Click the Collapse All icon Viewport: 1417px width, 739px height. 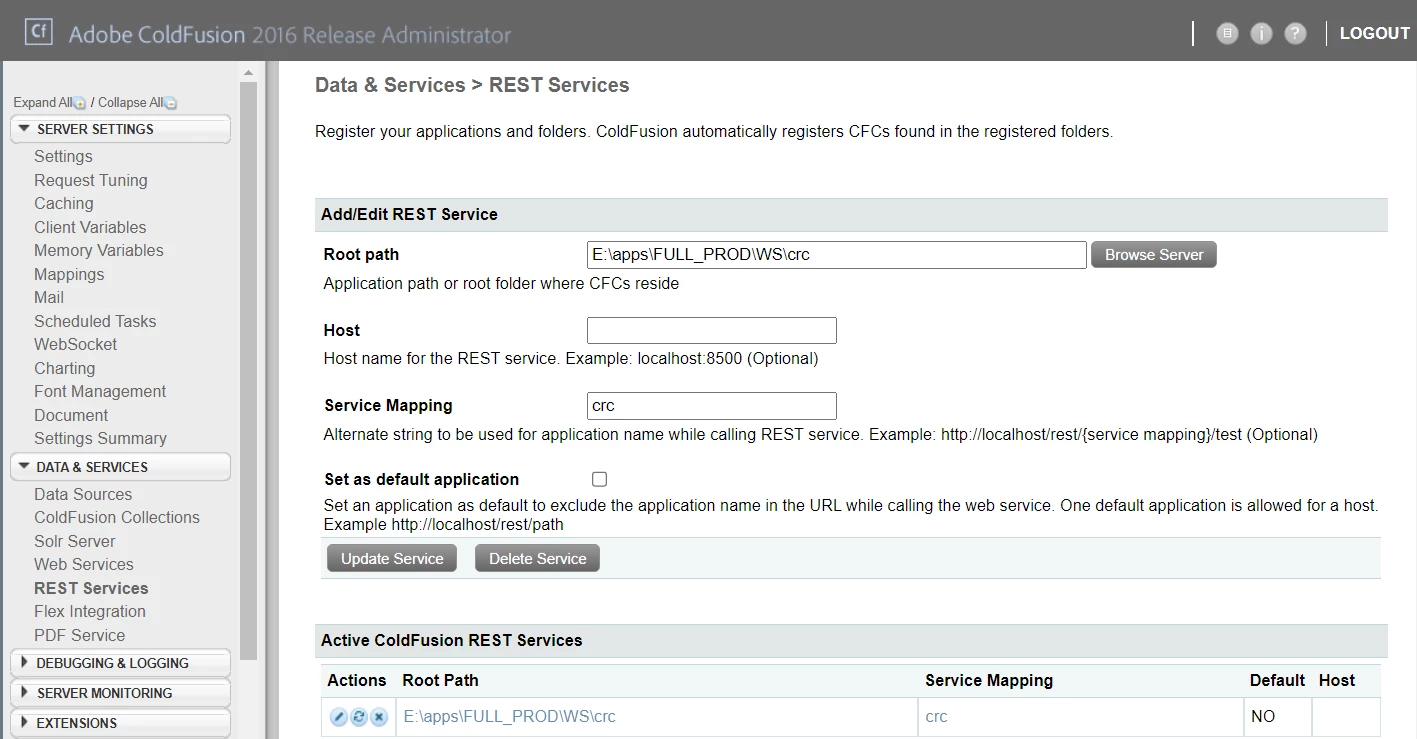tap(171, 103)
